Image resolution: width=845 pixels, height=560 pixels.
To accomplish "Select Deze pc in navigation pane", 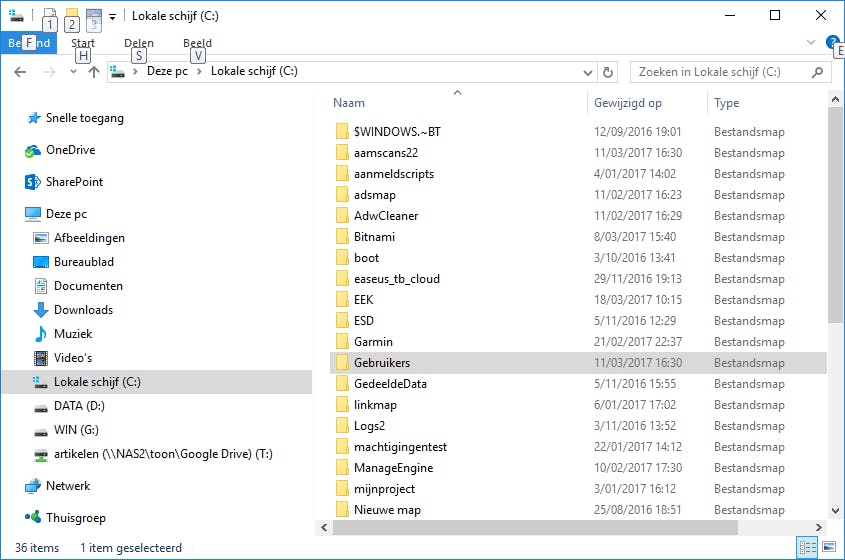I will pos(66,214).
